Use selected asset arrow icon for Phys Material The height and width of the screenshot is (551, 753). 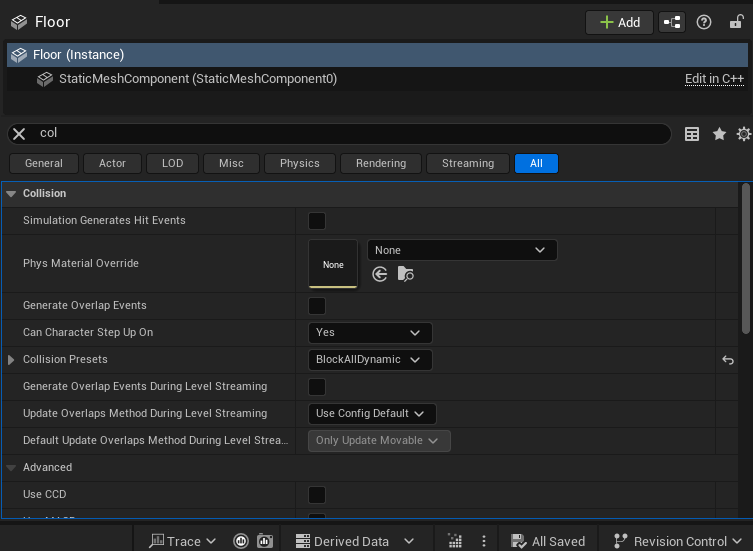[x=379, y=274]
